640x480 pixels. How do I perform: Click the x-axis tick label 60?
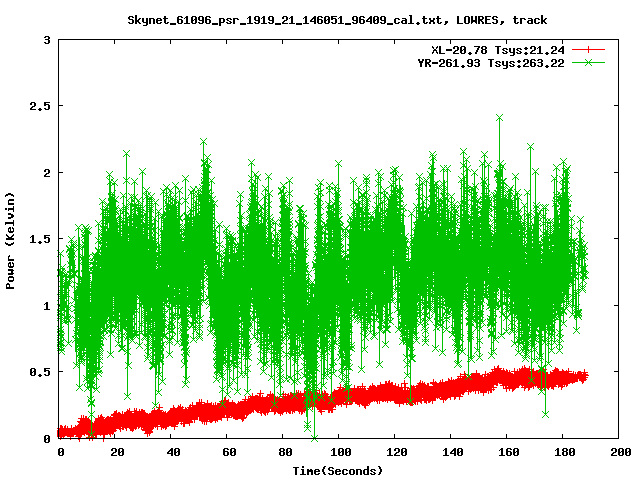click(x=229, y=452)
